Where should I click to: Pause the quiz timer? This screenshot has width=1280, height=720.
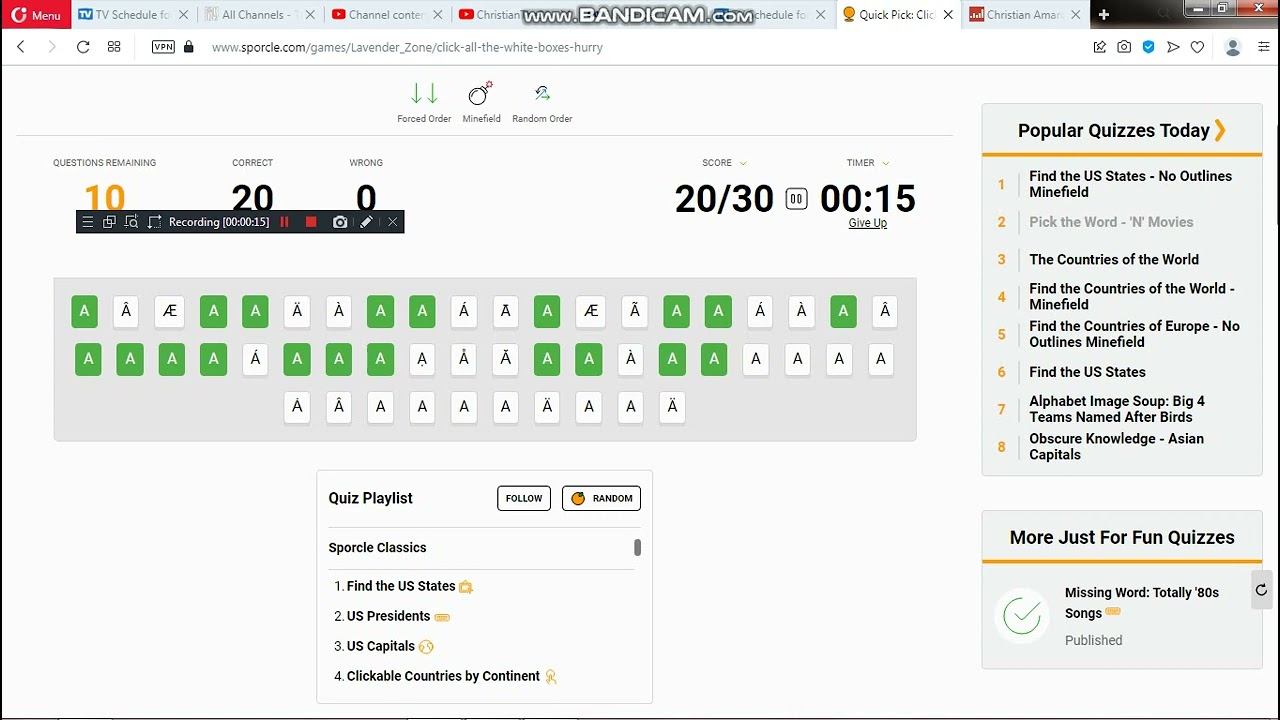tap(796, 199)
